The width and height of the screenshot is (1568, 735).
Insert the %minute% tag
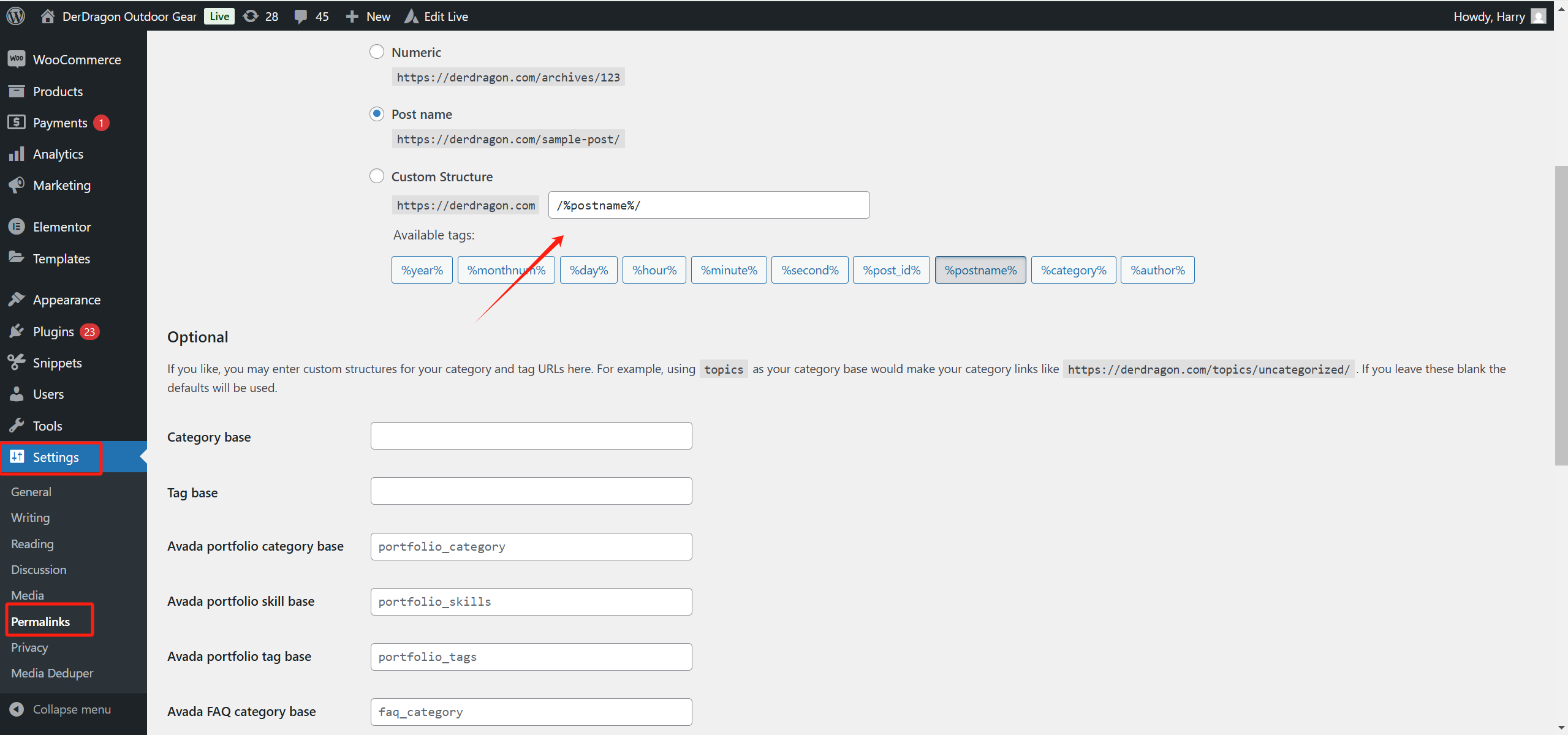tap(729, 269)
